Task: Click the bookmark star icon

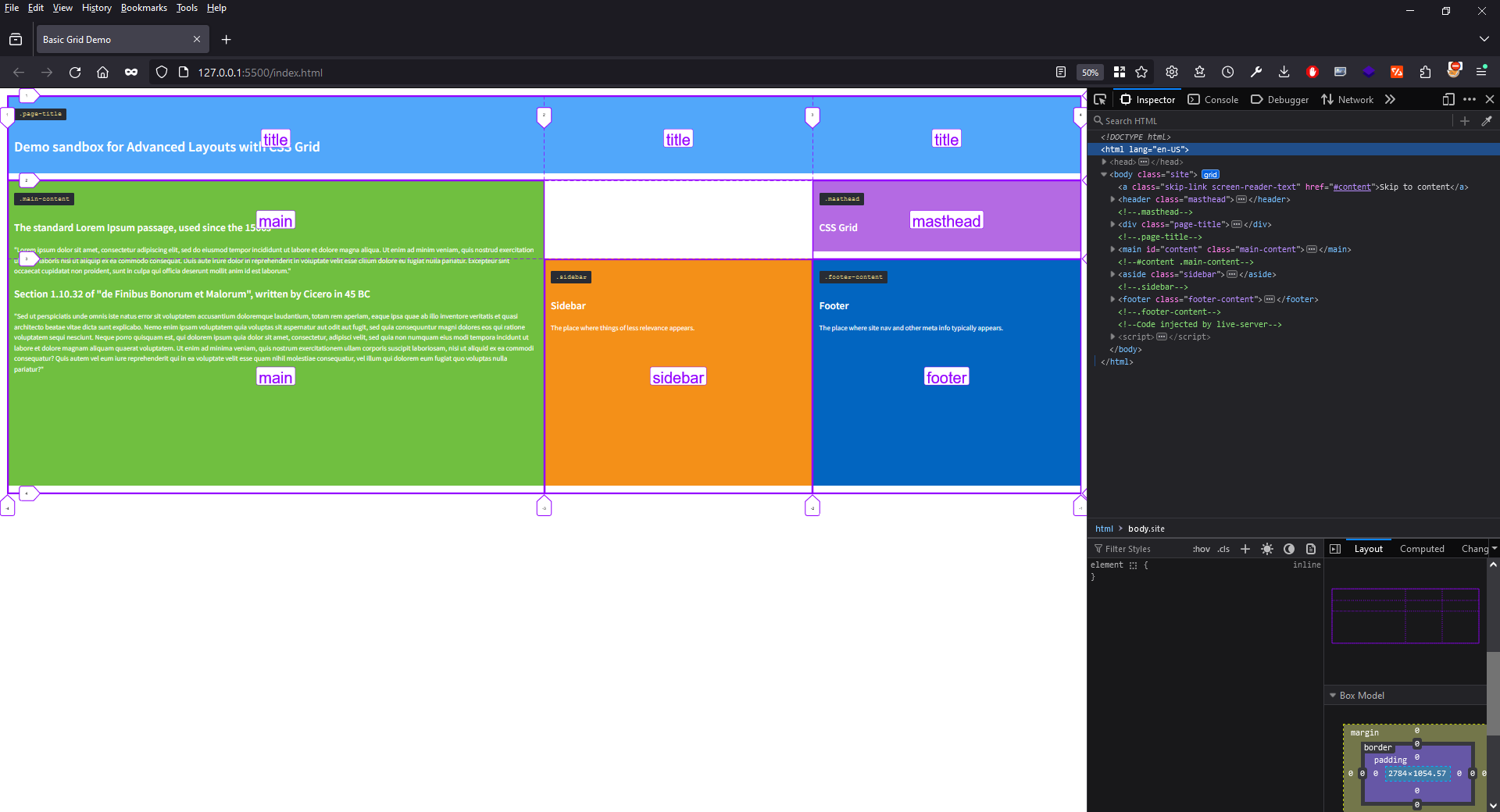Action: (x=1141, y=72)
